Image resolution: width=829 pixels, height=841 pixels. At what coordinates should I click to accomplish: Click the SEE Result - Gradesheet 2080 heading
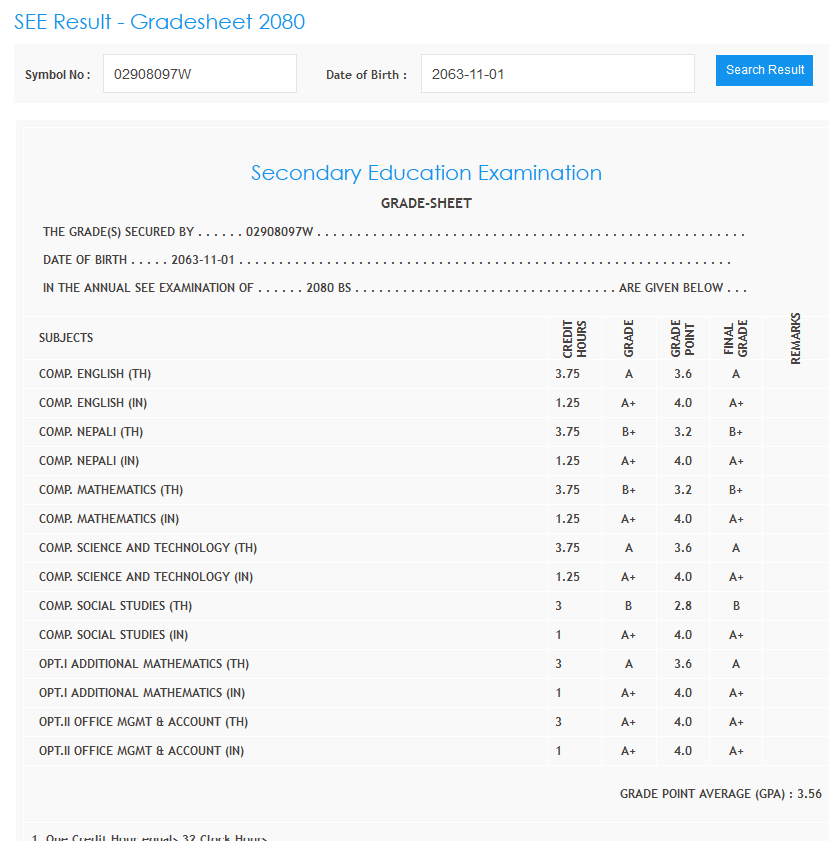[159, 22]
